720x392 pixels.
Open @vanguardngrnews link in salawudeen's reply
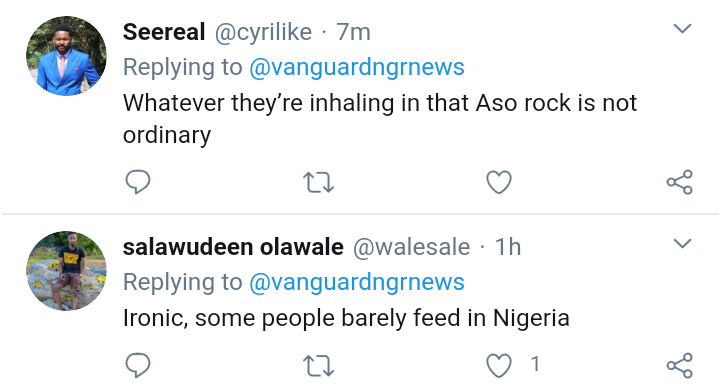coord(357,282)
